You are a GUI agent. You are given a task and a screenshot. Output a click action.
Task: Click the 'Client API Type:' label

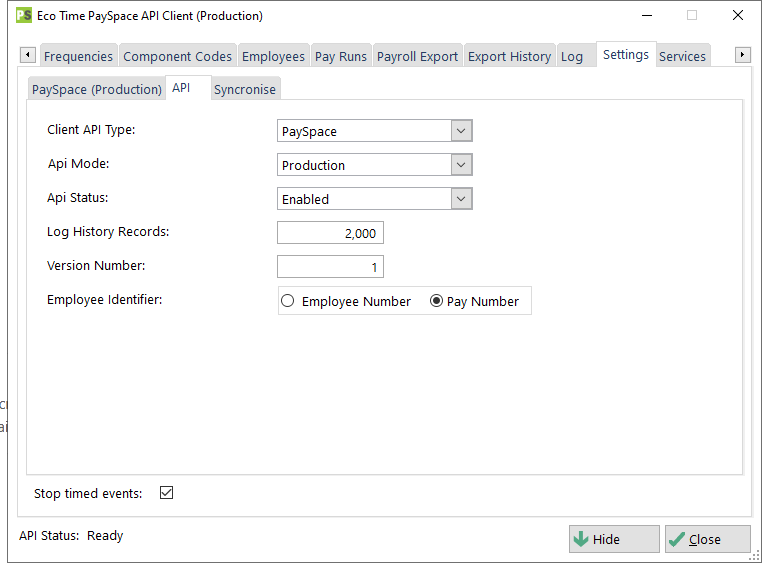(x=91, y=130)
